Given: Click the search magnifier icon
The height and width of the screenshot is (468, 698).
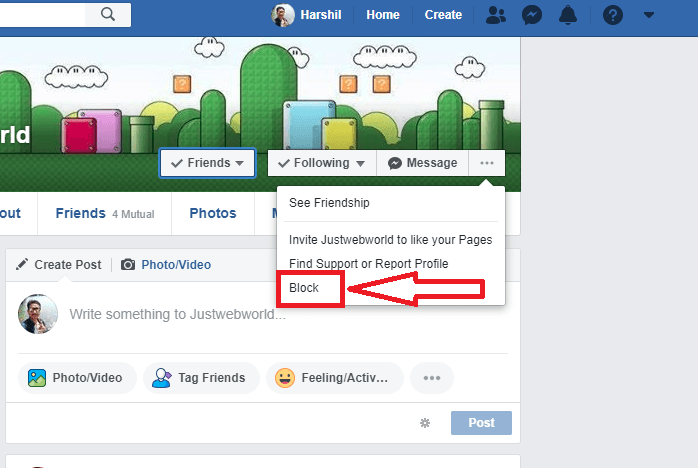Looking at the screenshot, I should [x=108, y=15].
